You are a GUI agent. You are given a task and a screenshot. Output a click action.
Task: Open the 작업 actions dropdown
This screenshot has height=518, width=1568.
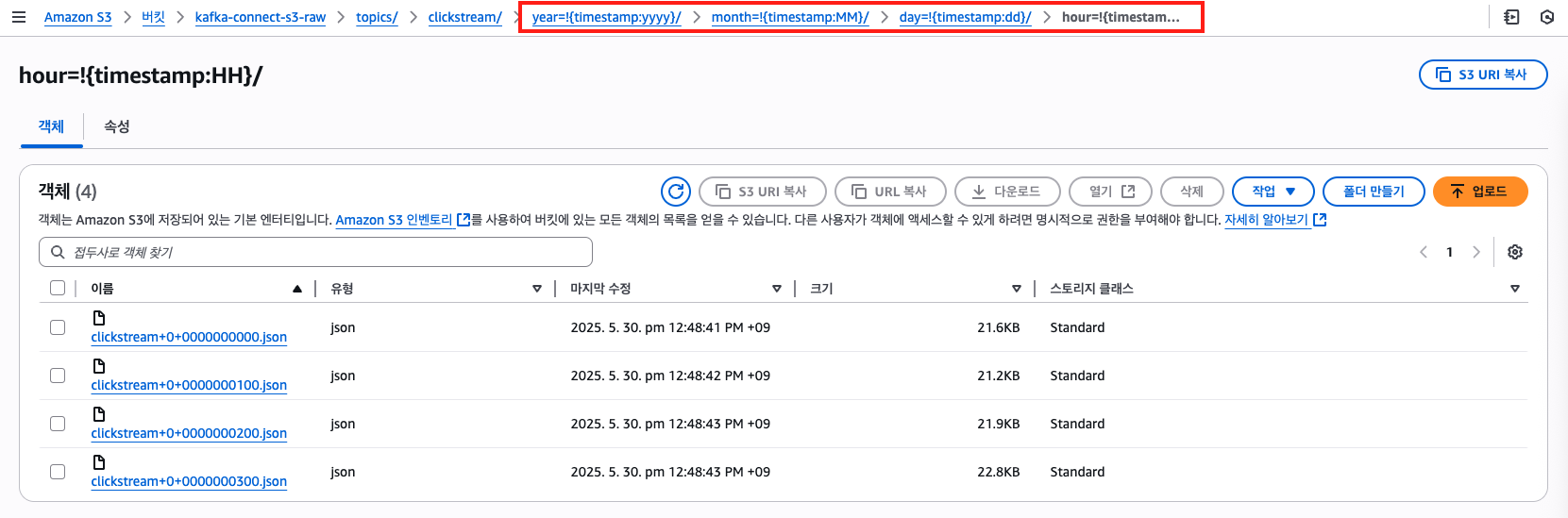1273,192
